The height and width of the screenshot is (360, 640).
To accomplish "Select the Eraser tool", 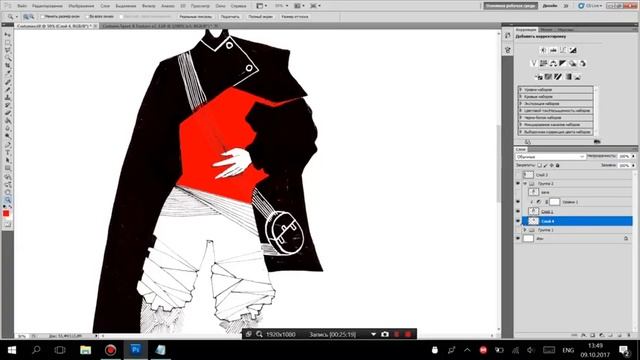I will [x=7, y=113].
